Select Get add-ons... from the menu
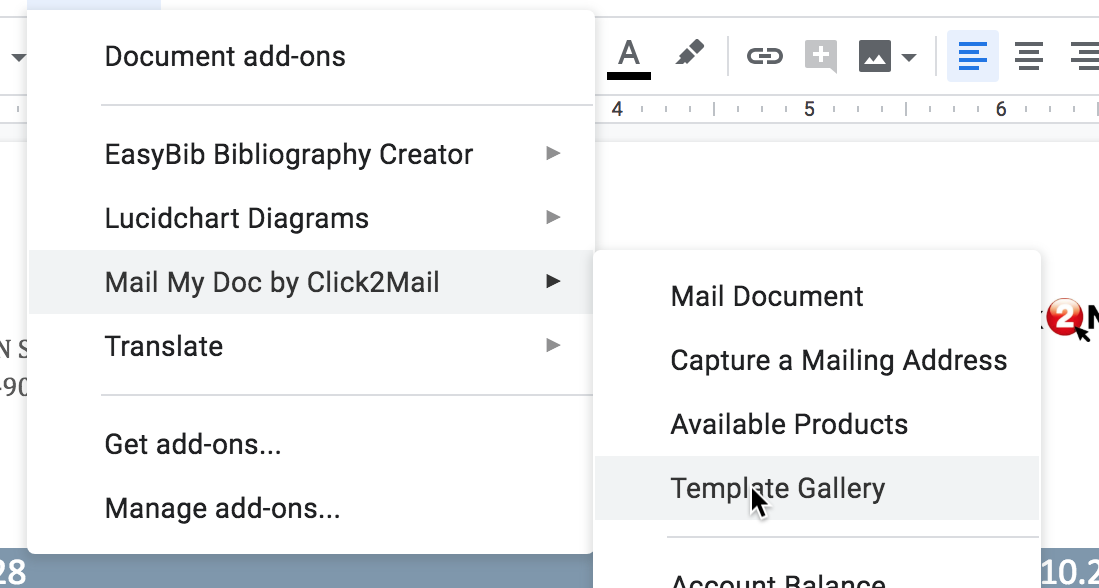This screenshot has height=588, width=1099. [311, 444]
